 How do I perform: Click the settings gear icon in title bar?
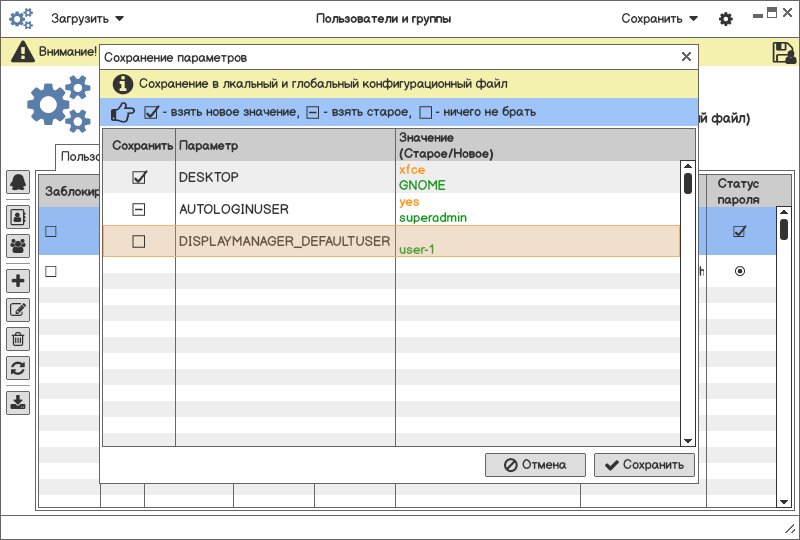[726, 19]
